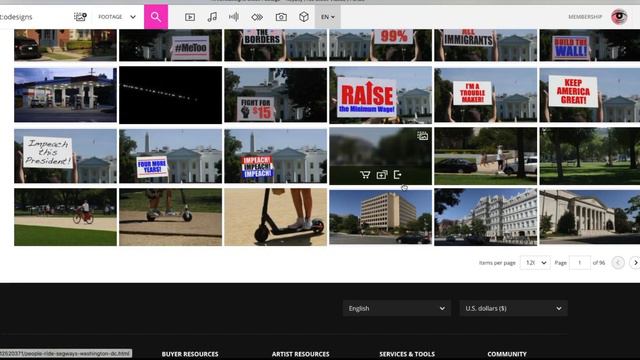The height and width of the screenshot is (360, 640).
Task: Go to next results page arrow
Action: (635, 263)
